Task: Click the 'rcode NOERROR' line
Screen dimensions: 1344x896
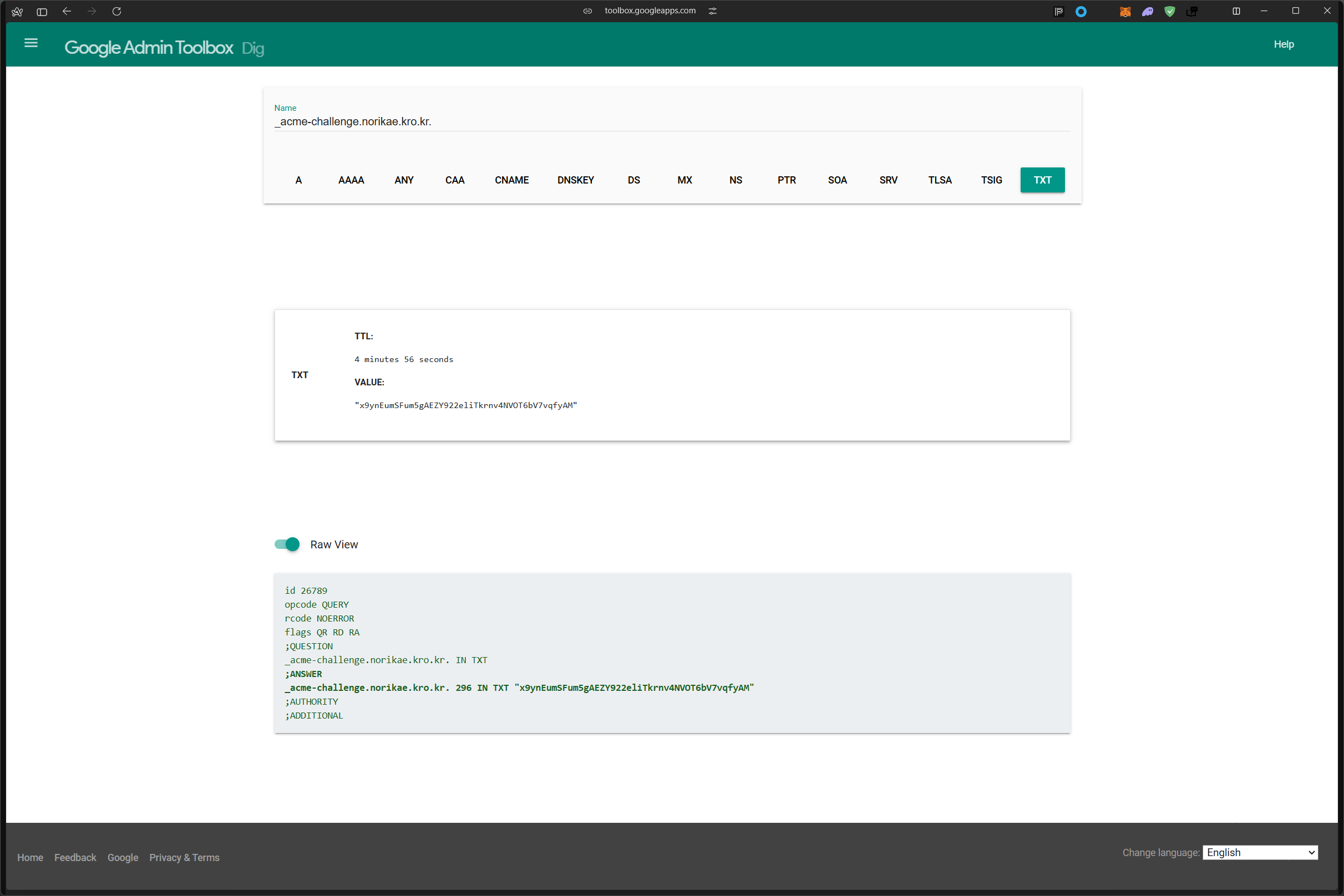Action: 319,618
